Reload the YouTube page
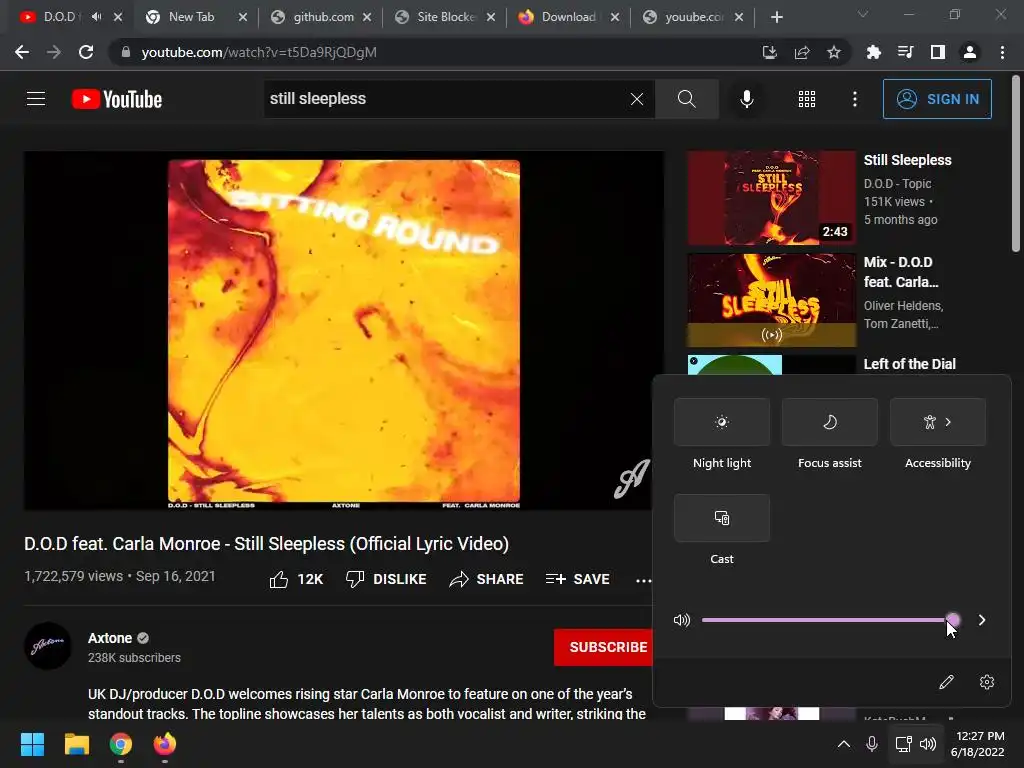Image resolution: width=1024 pixels, height=768 pixels. point(86,52)
